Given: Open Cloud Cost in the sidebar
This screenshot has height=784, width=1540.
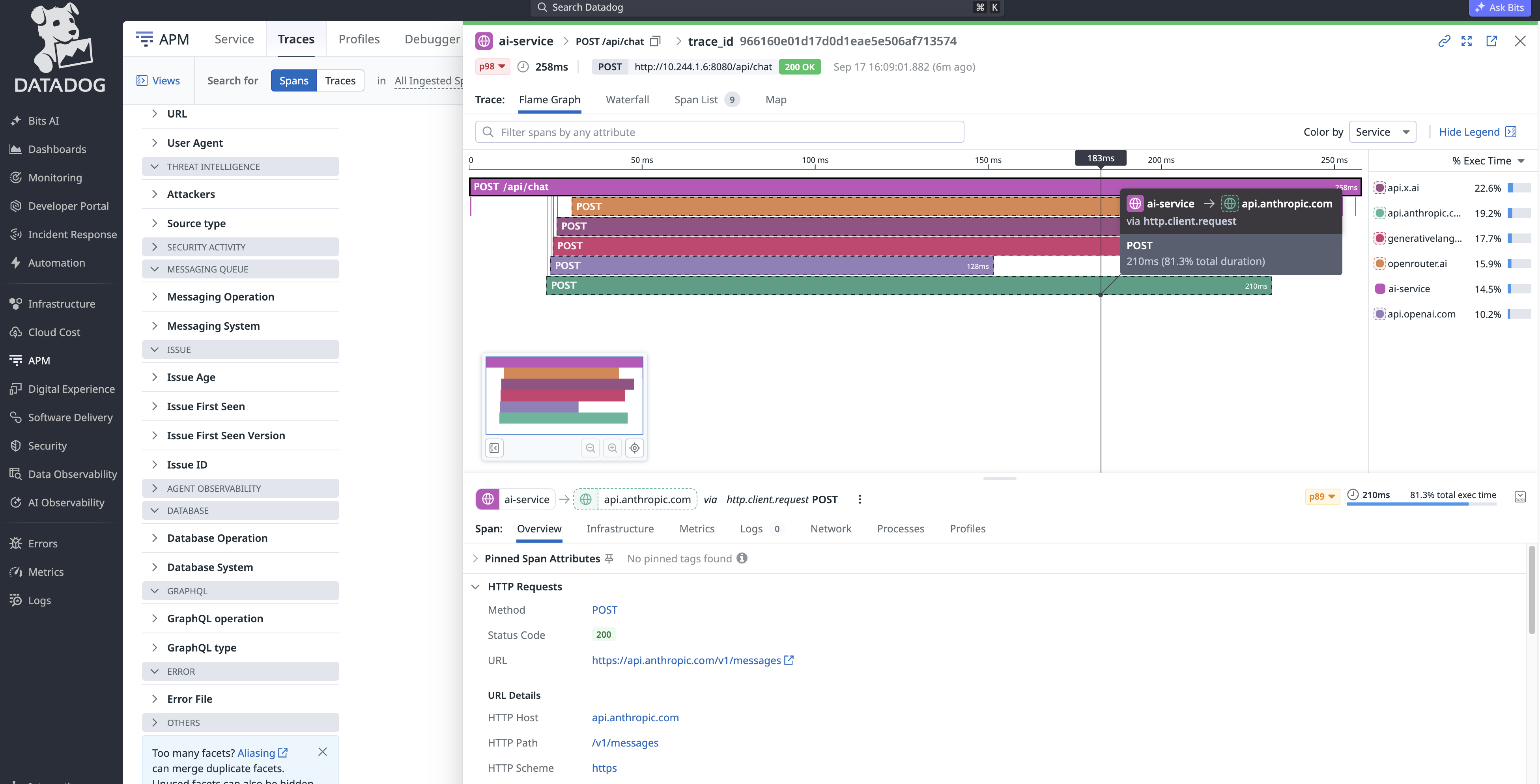Looking at the screenshot, I should point(45,332).
